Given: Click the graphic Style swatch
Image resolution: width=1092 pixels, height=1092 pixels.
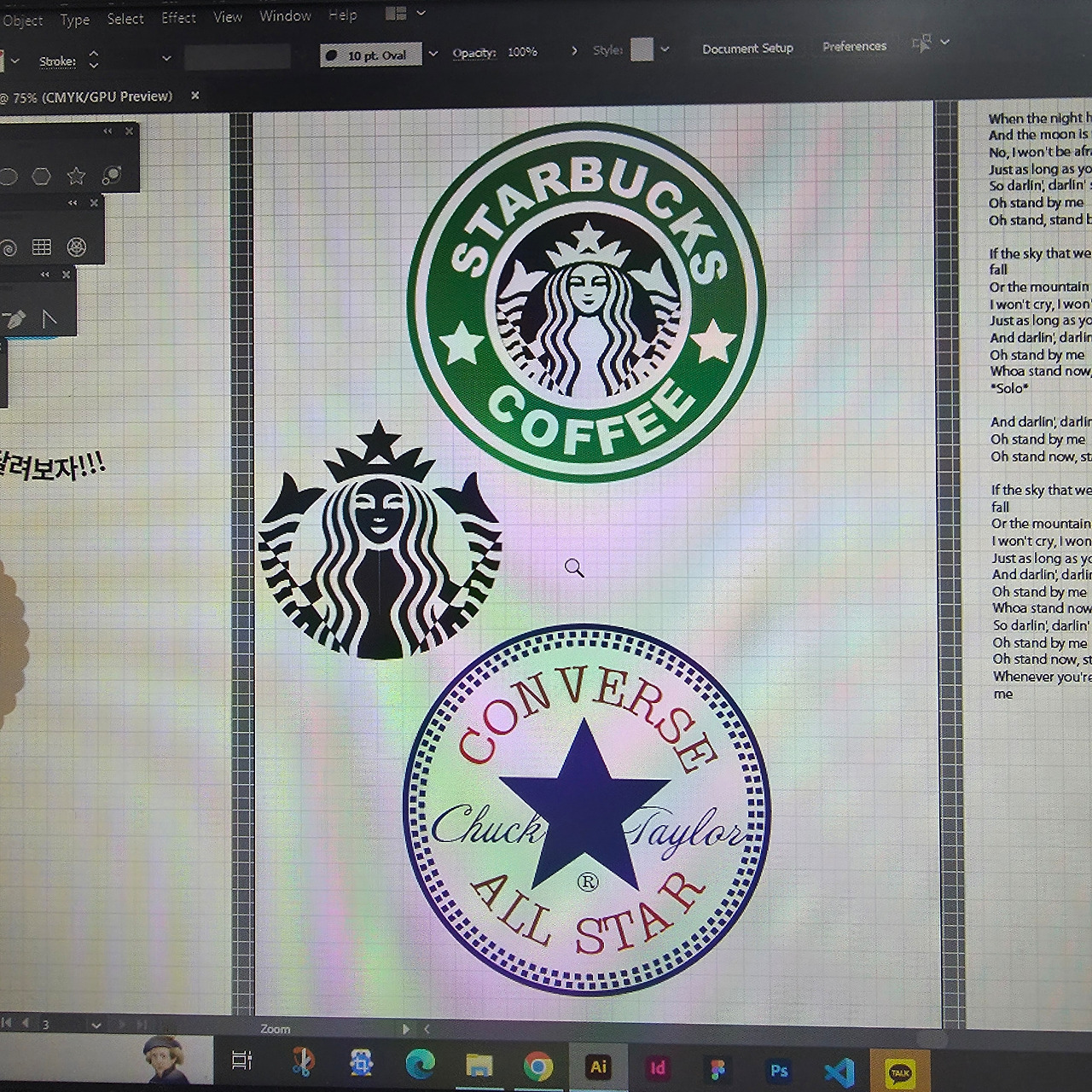Looking at the screenshot, I should coord(642,49).
